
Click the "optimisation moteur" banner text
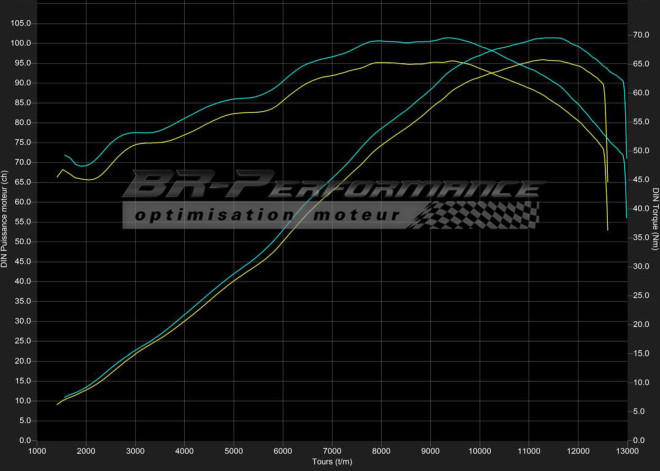[267, 215]
